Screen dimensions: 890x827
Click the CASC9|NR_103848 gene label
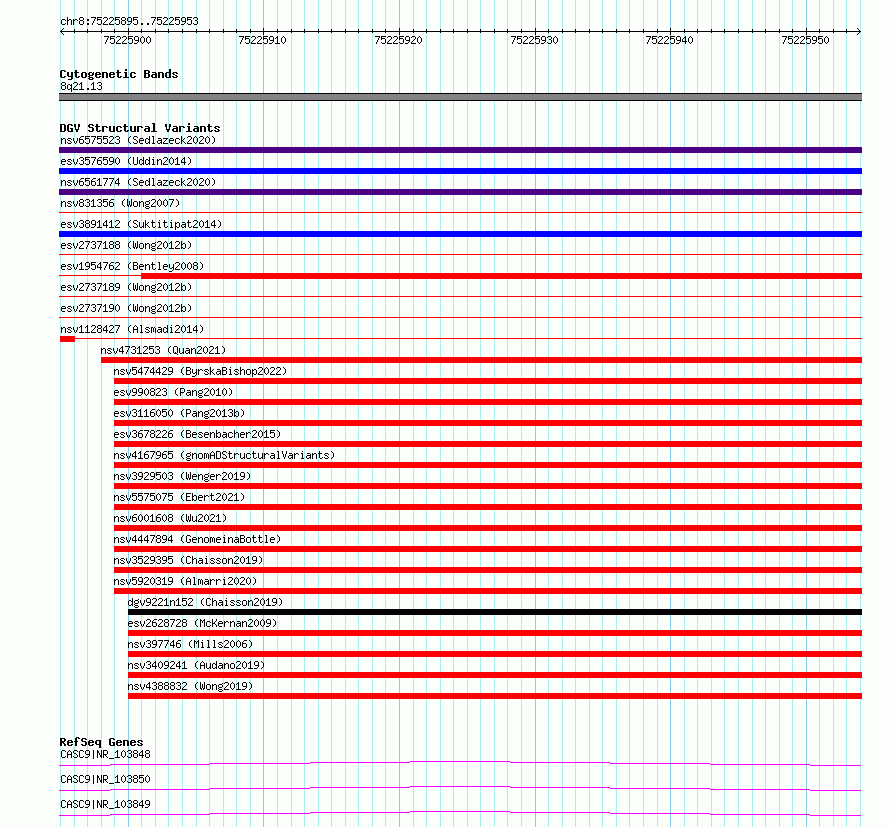105,754
